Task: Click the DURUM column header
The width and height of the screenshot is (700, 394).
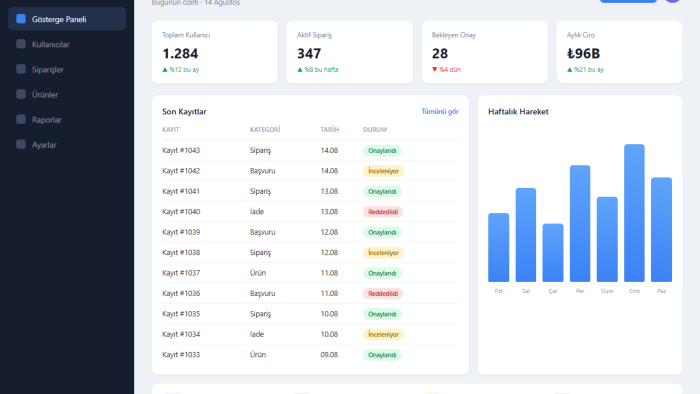Action: [x=375, y=130]
